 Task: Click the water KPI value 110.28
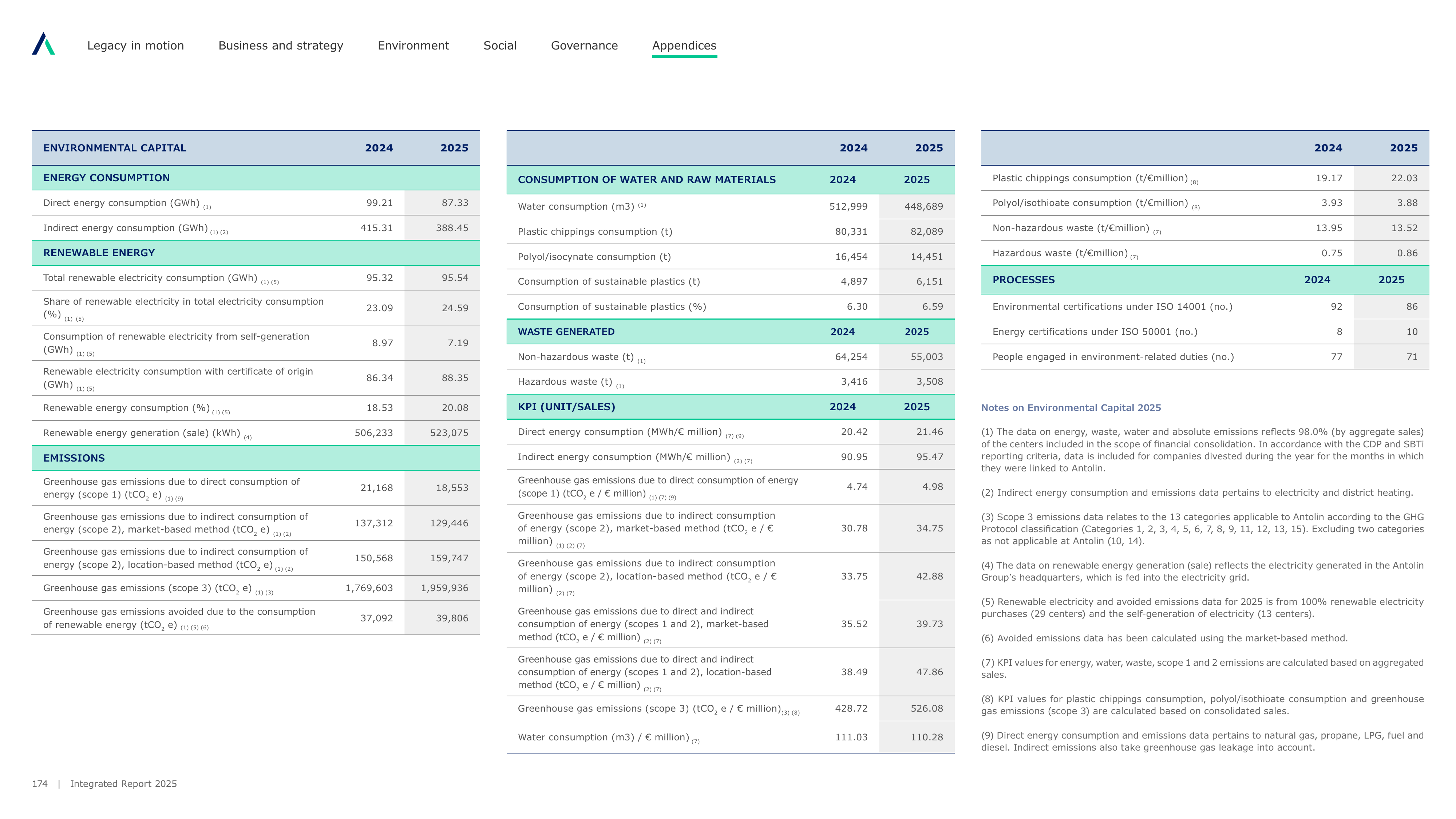(926, 737)
